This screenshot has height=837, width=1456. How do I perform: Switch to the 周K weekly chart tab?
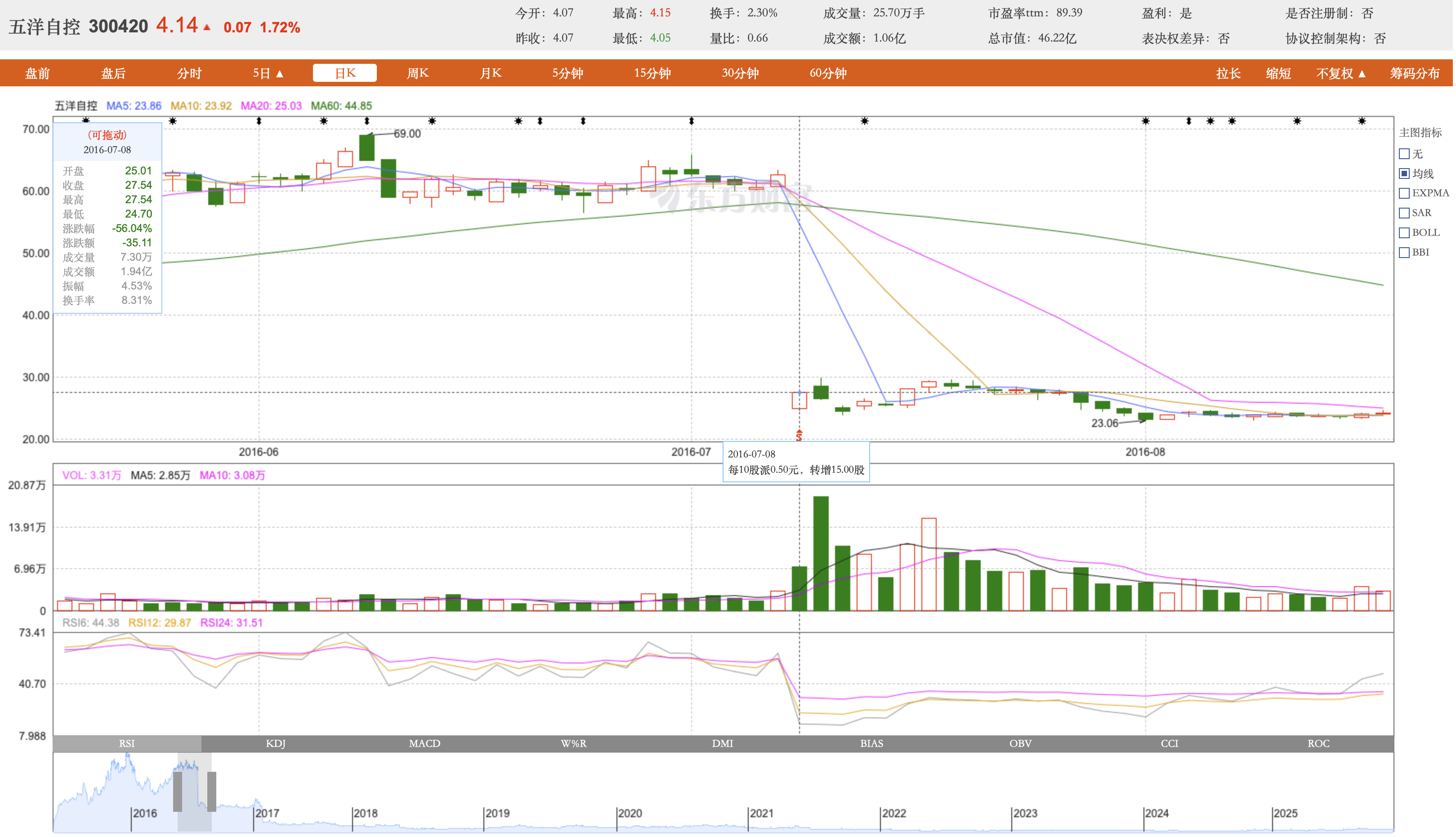(x=417, y=73)
